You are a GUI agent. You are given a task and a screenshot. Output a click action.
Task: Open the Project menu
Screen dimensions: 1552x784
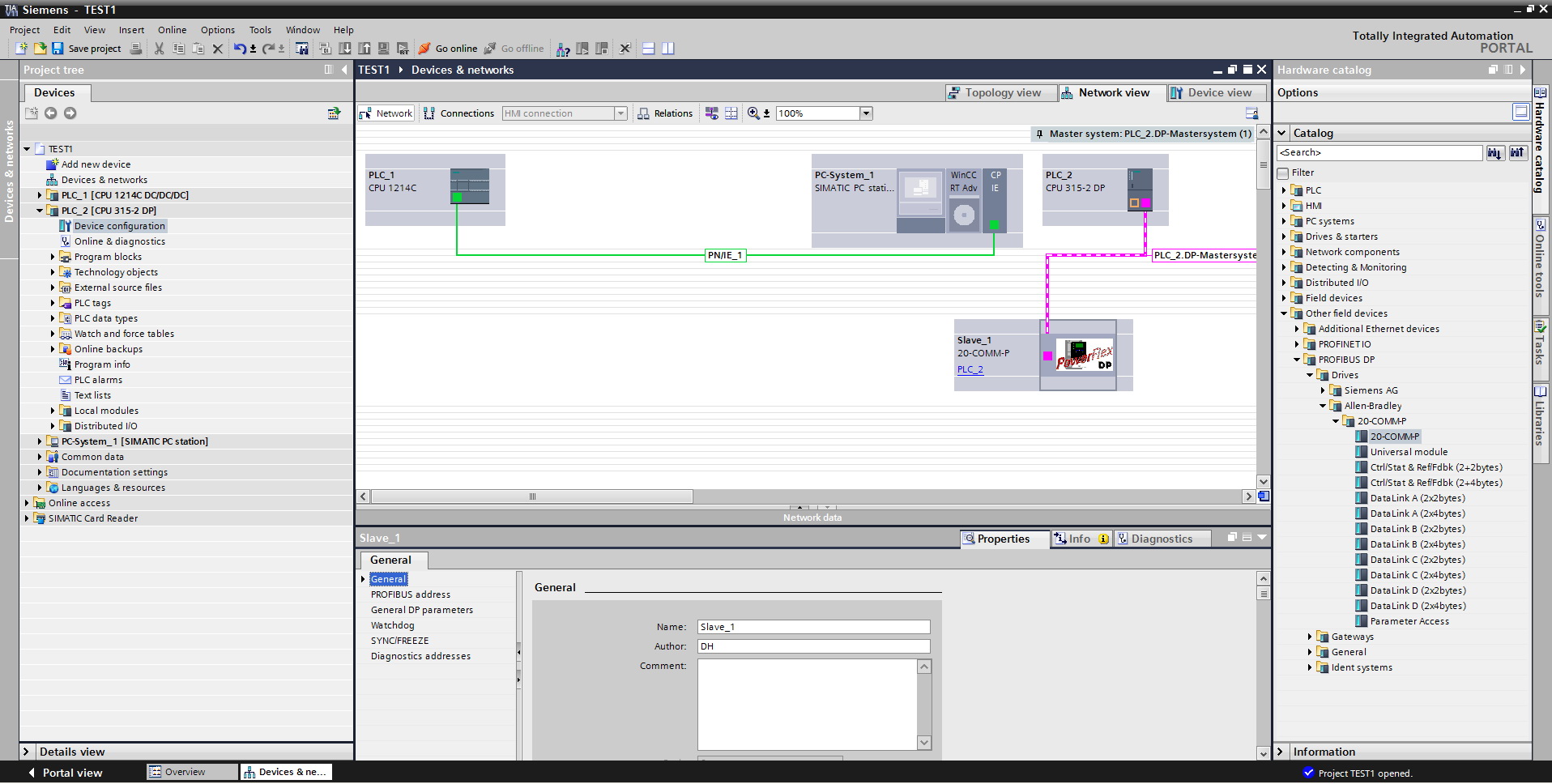(25, 30)
